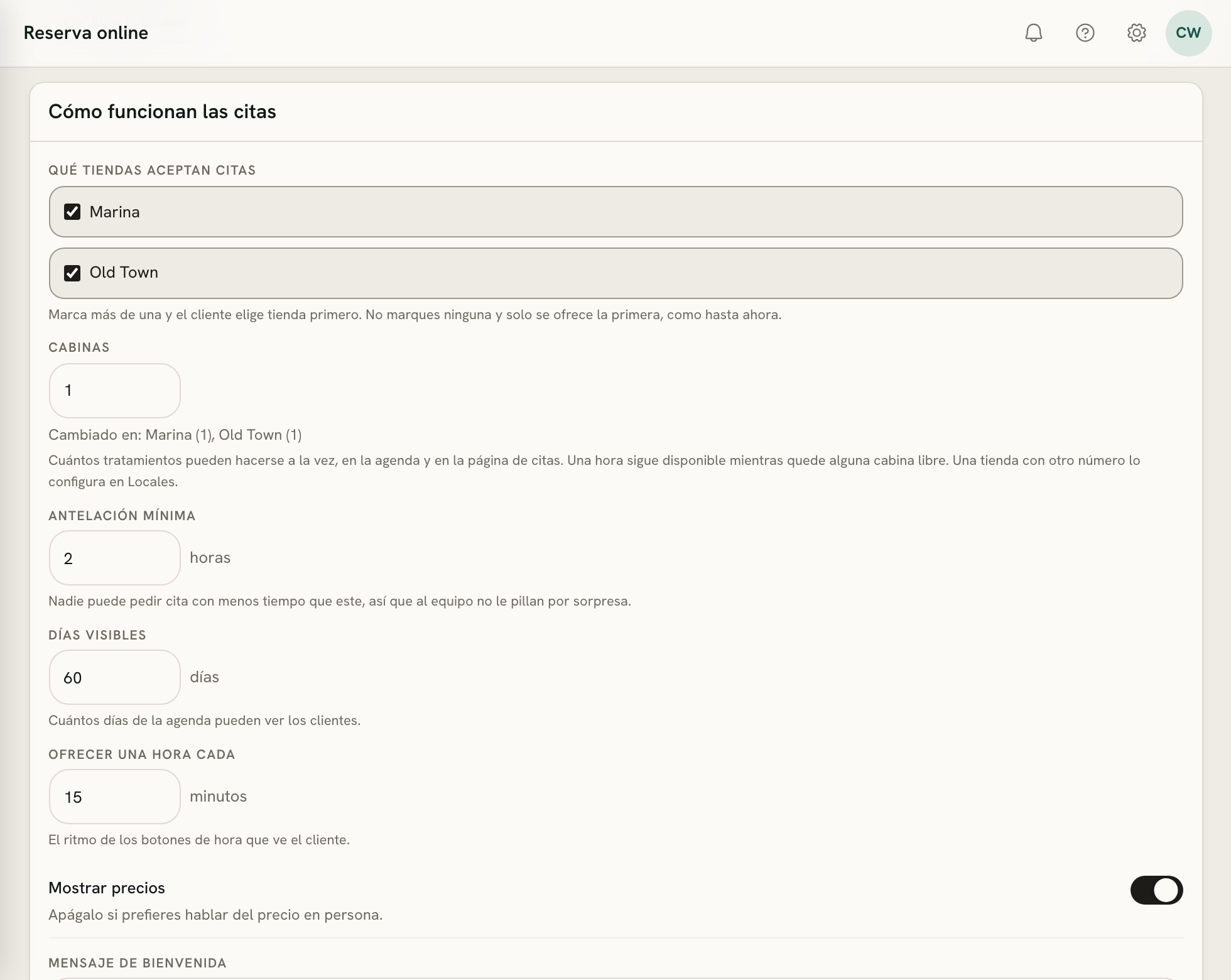Click the Qué tiendas aceptan citas label
The width and height of the screenshot is (1231, 980).
point(152,170)
